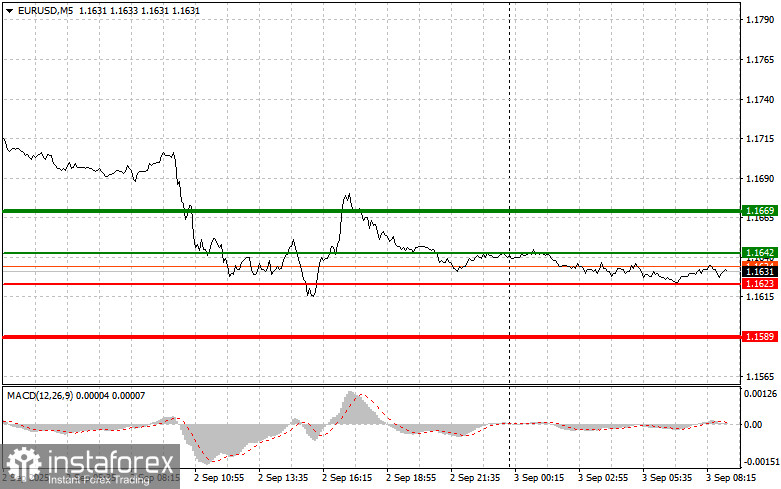Click the time label 3 Sep 00:15

[x=539, y=478]
